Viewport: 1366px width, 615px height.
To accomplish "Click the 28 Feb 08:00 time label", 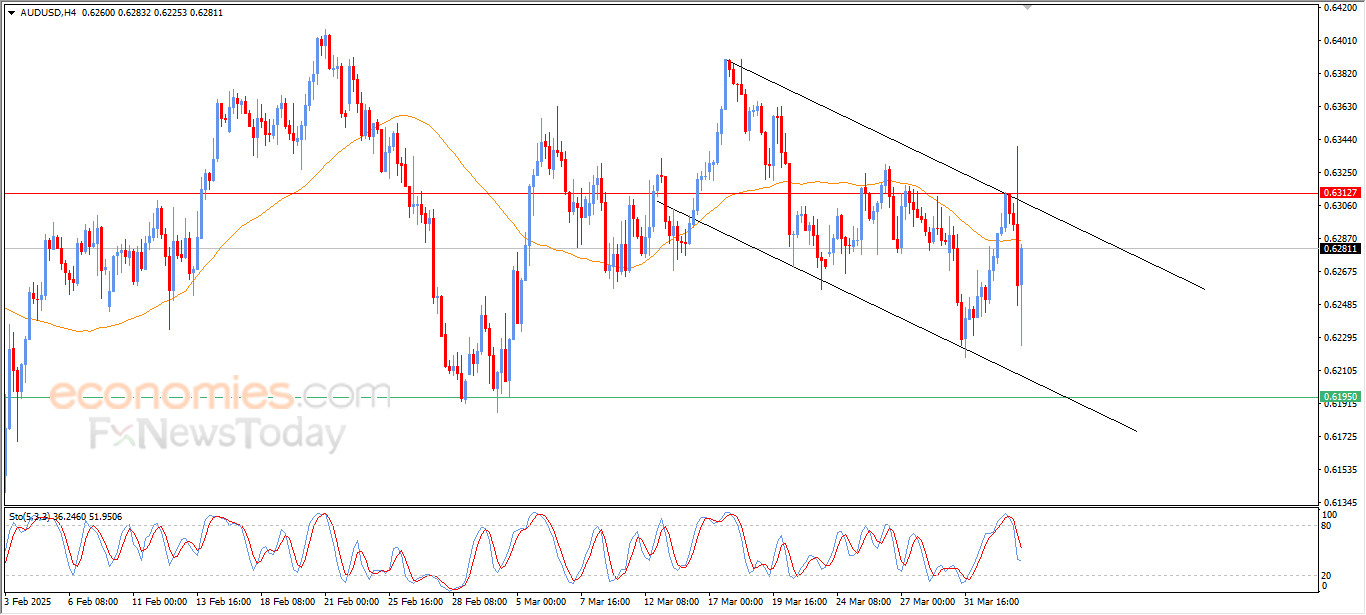I will pos(479,602).
